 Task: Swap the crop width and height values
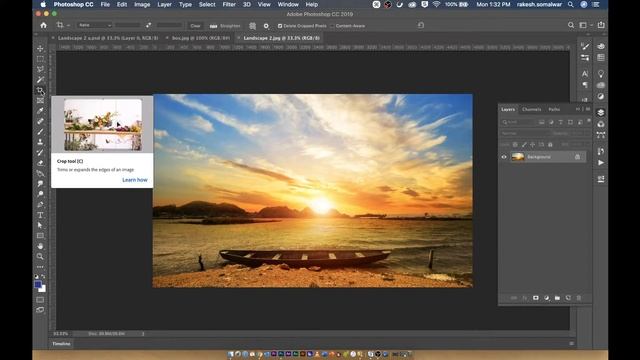[149, 25]
